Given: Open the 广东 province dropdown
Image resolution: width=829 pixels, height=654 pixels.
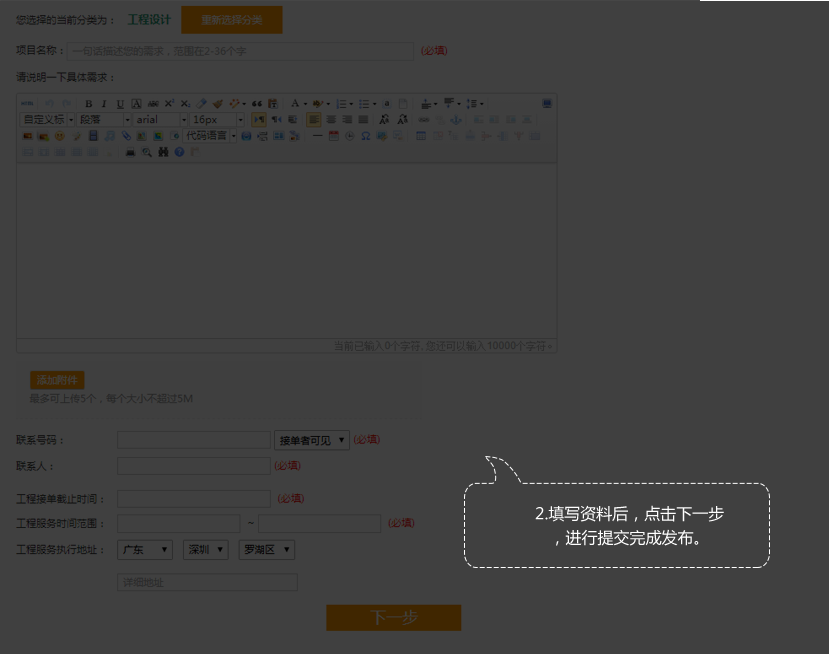Looking at the screenshot, I should click(145, 550).
